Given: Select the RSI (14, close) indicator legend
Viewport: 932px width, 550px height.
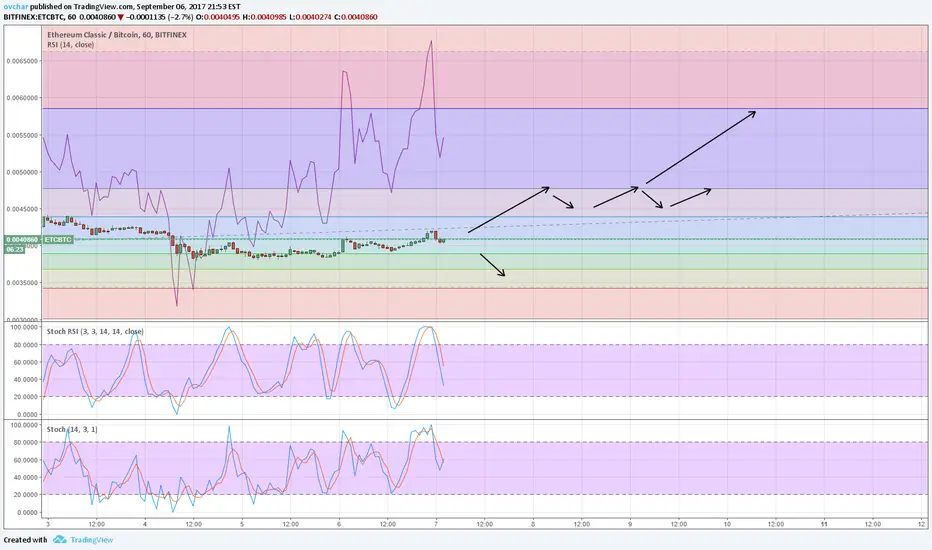Looking at the screenshot, I should click(71, 45).
